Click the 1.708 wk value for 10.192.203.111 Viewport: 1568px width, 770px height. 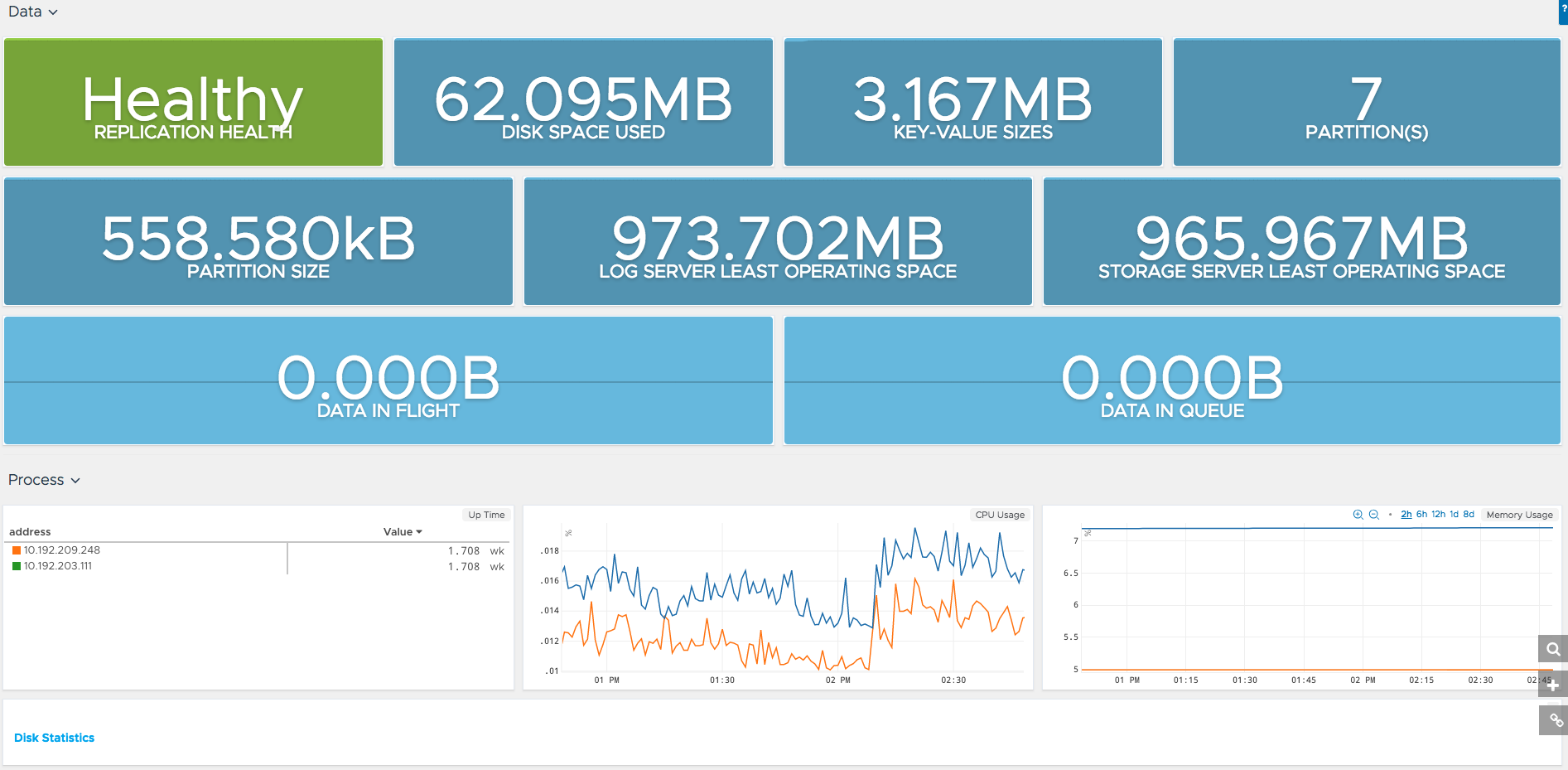(475, 567)
